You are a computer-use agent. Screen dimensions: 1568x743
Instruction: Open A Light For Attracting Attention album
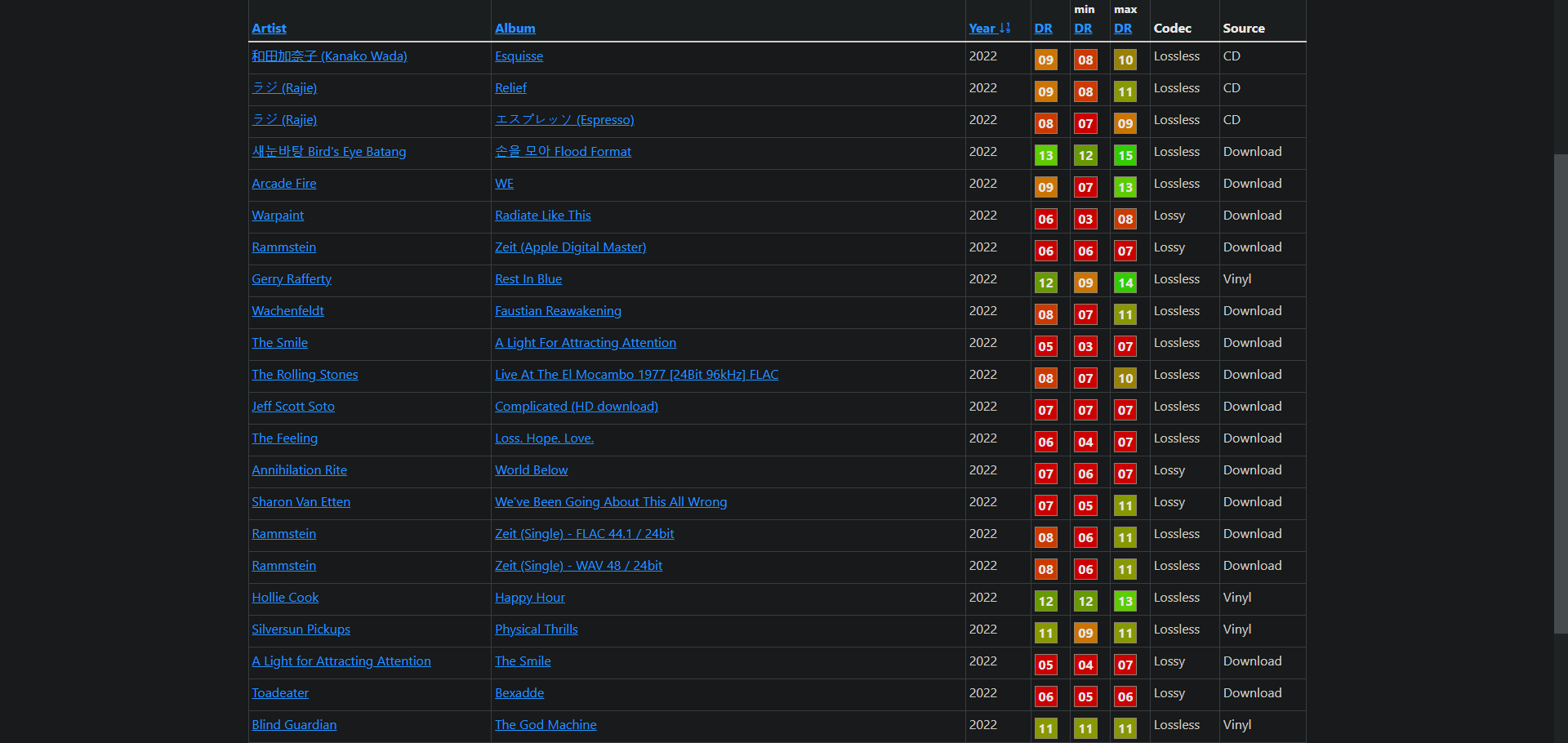(586, 343)
